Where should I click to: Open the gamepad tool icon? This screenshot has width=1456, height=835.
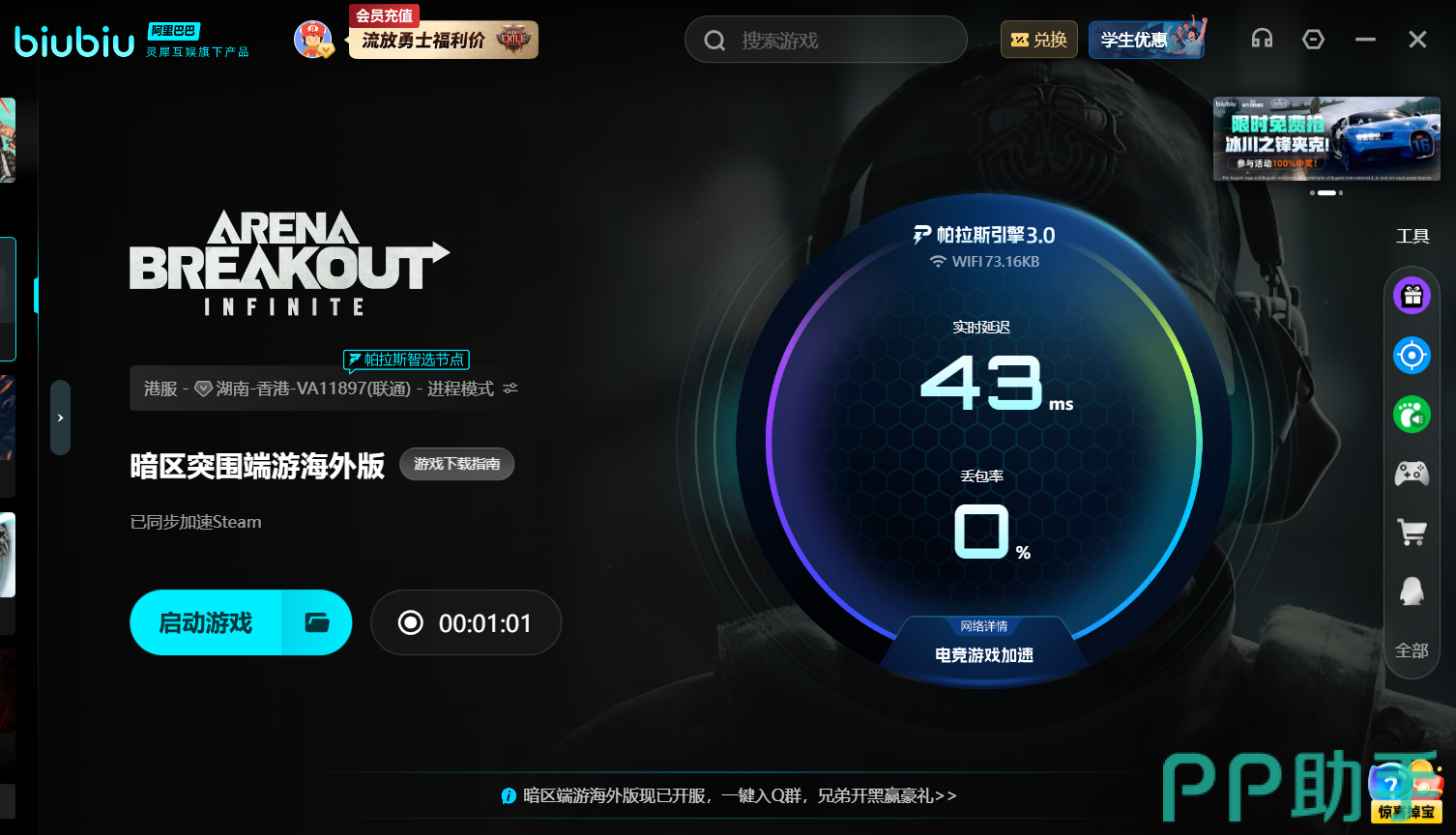1412,474
